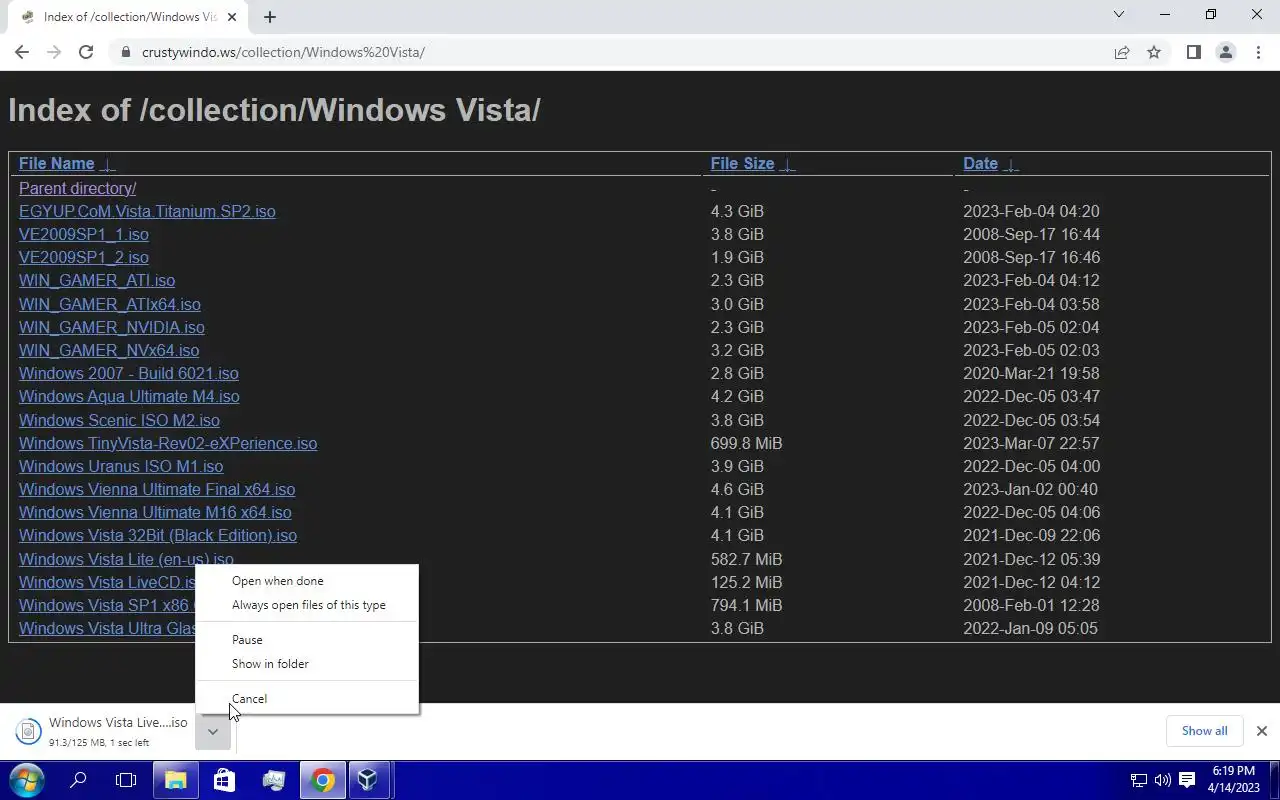View site information lock icon
This screenshot has width=1280, height=800.
point(125,52)
